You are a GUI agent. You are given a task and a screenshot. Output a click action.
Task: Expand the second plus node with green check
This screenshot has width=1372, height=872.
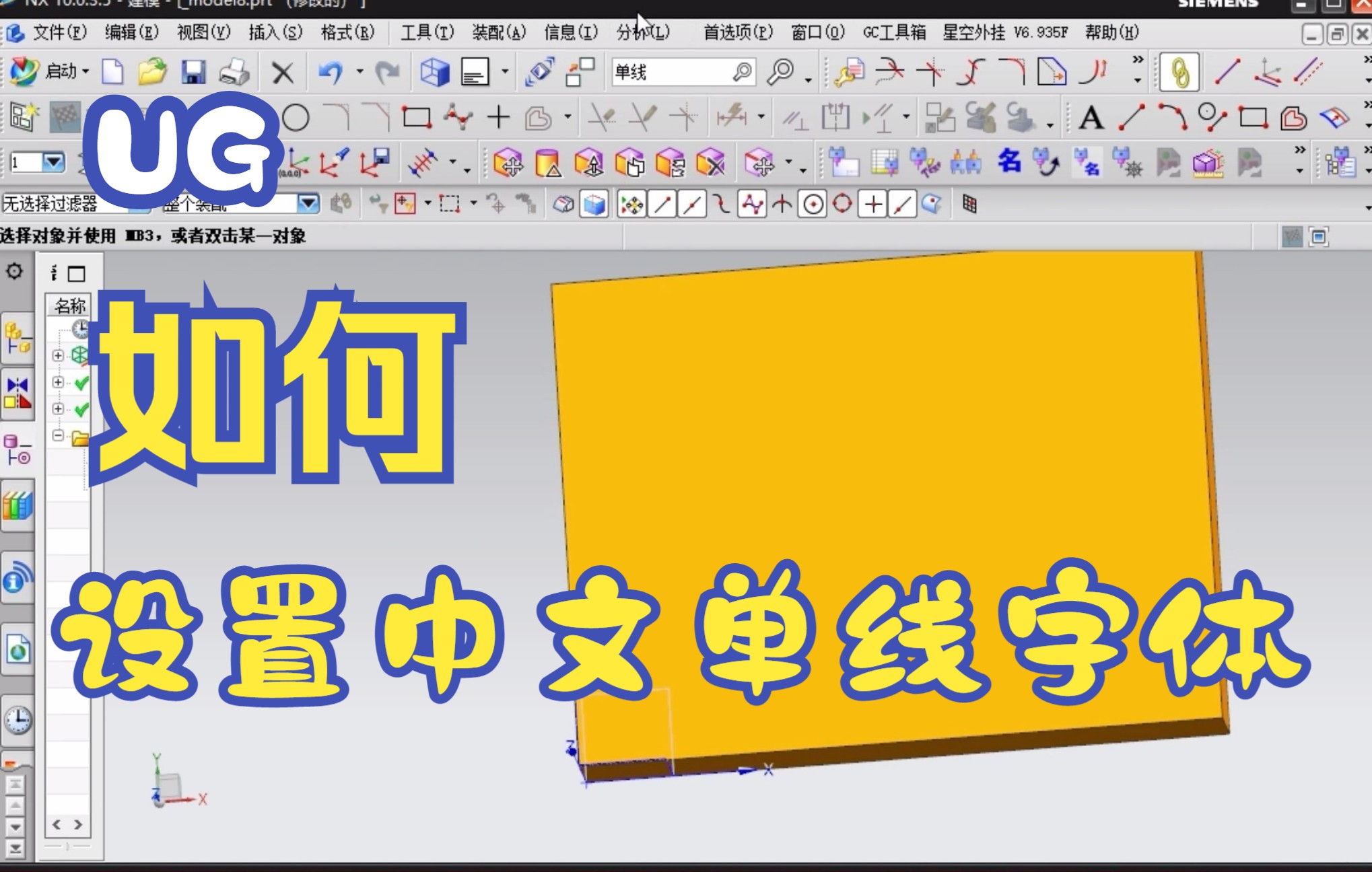pos(59,382)
